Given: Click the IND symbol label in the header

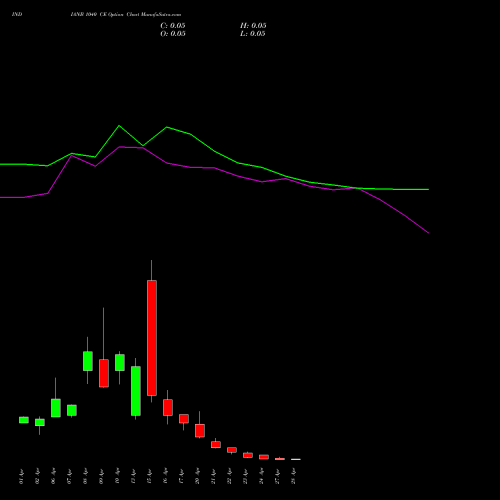Looking at the screenshot, I should point(17,15).
